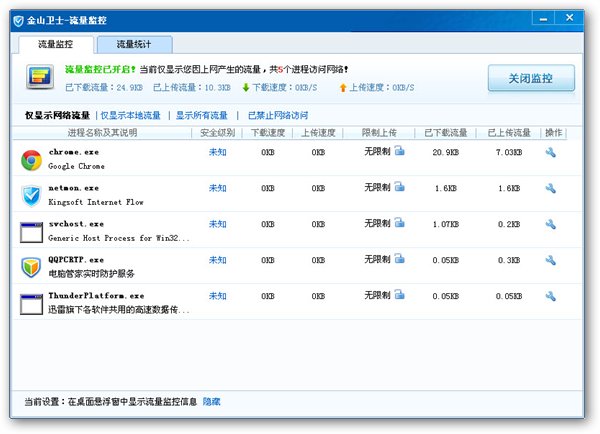Click 1.07KB downloaded value for svchost
Image resolution: width=600 pixels, height=434 pixels.
[x=446, y=224]
